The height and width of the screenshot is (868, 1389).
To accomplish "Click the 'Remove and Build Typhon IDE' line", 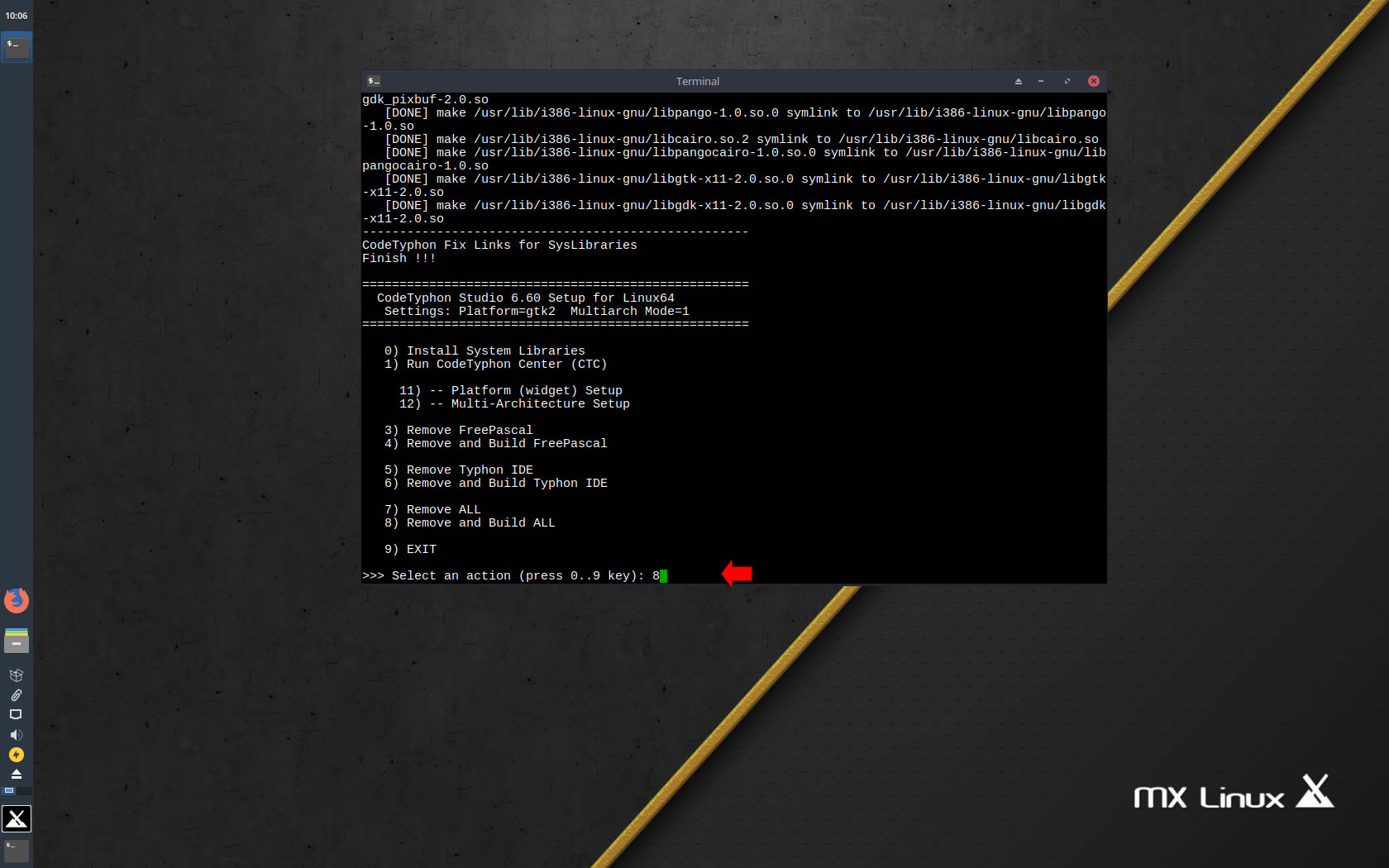I will point(495,484).
